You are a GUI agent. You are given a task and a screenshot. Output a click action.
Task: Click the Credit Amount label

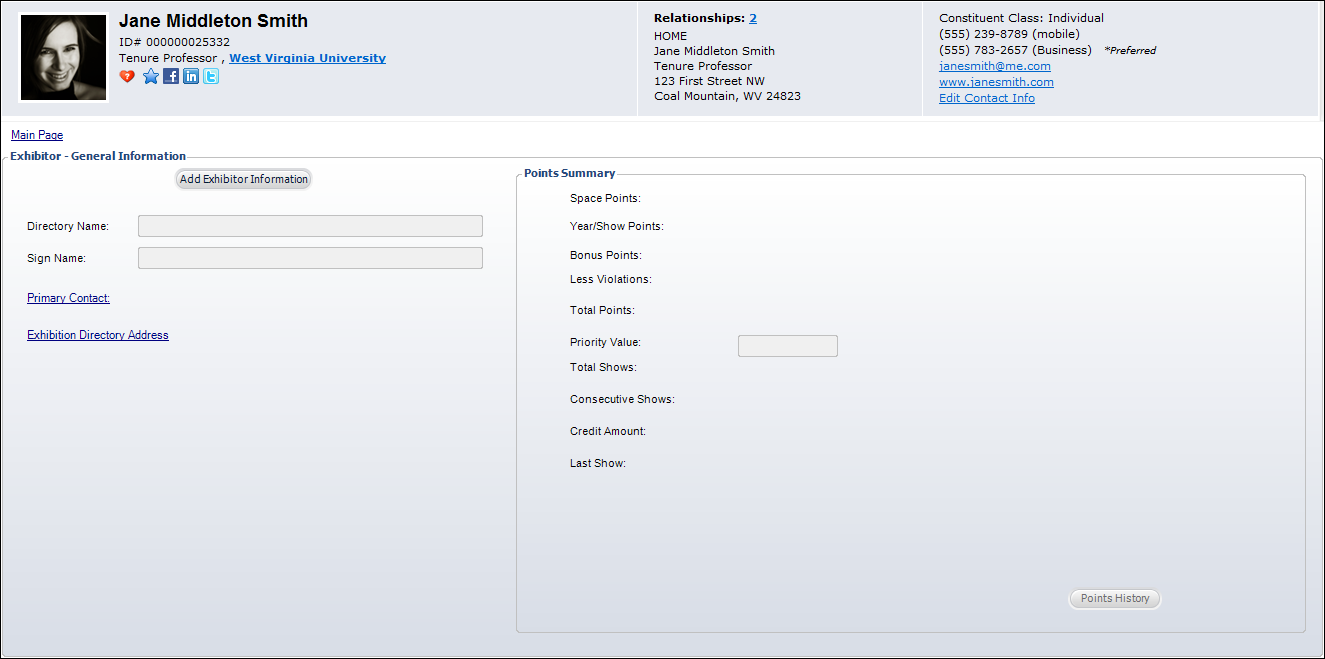pyautogui.click(x=608, y=431)
